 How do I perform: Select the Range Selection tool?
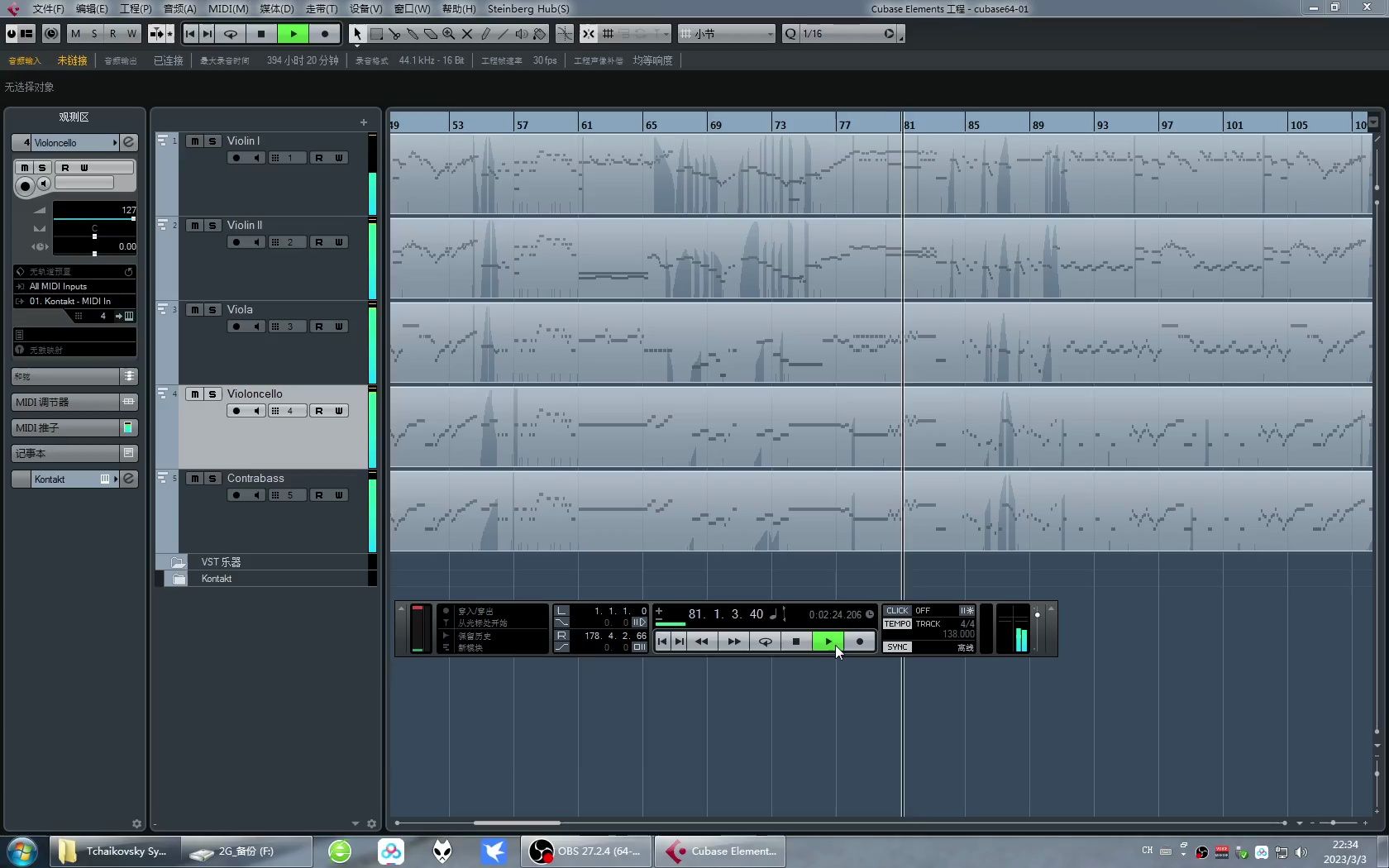click(x=376, y=34)
